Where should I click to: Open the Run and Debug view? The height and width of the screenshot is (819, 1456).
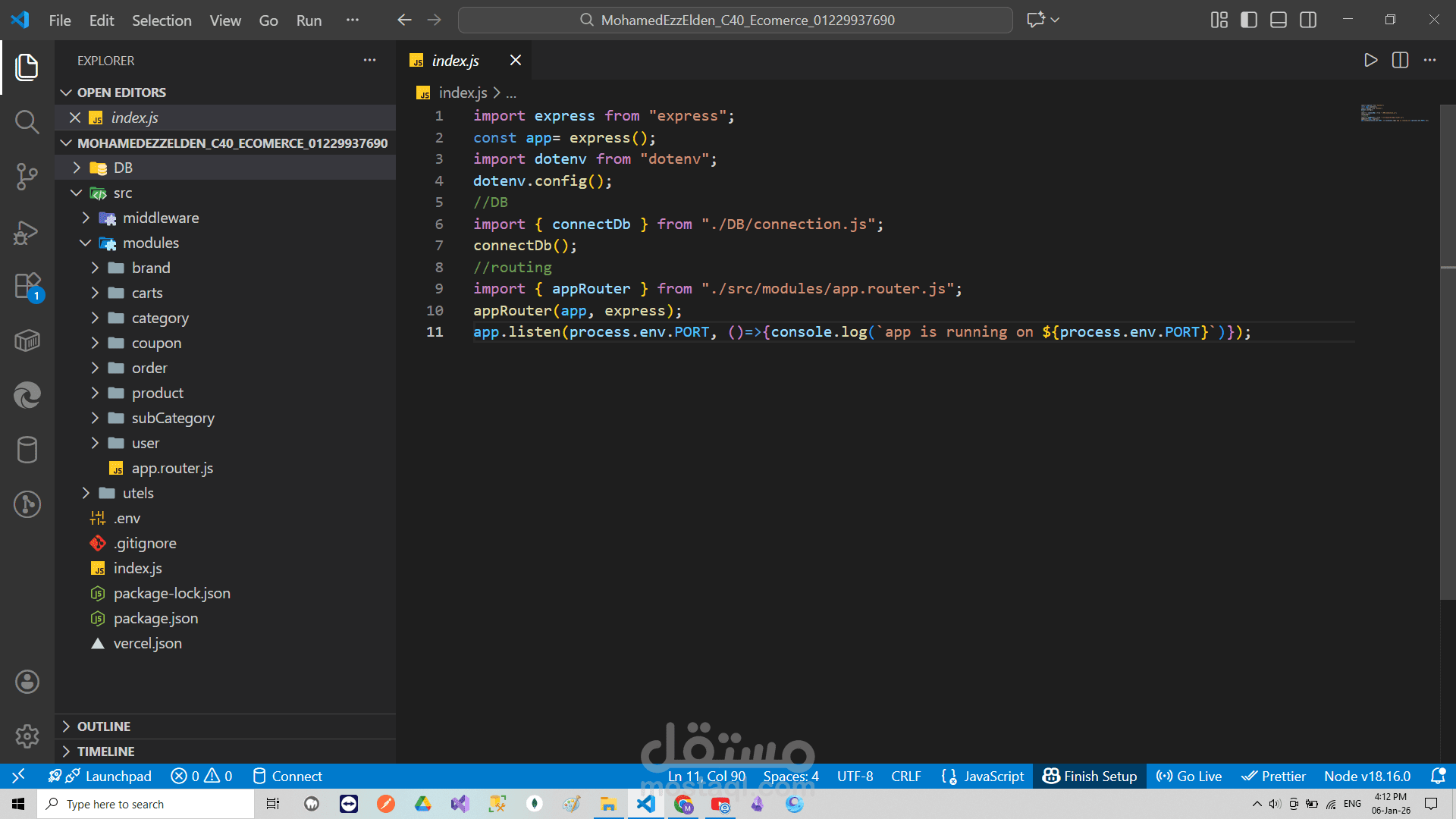[27, 232]
